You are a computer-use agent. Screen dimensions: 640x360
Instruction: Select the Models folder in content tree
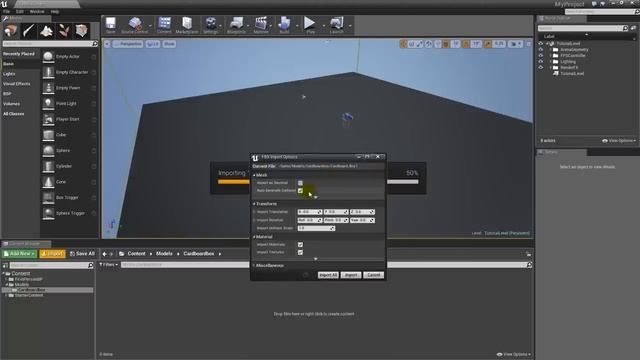22,284
